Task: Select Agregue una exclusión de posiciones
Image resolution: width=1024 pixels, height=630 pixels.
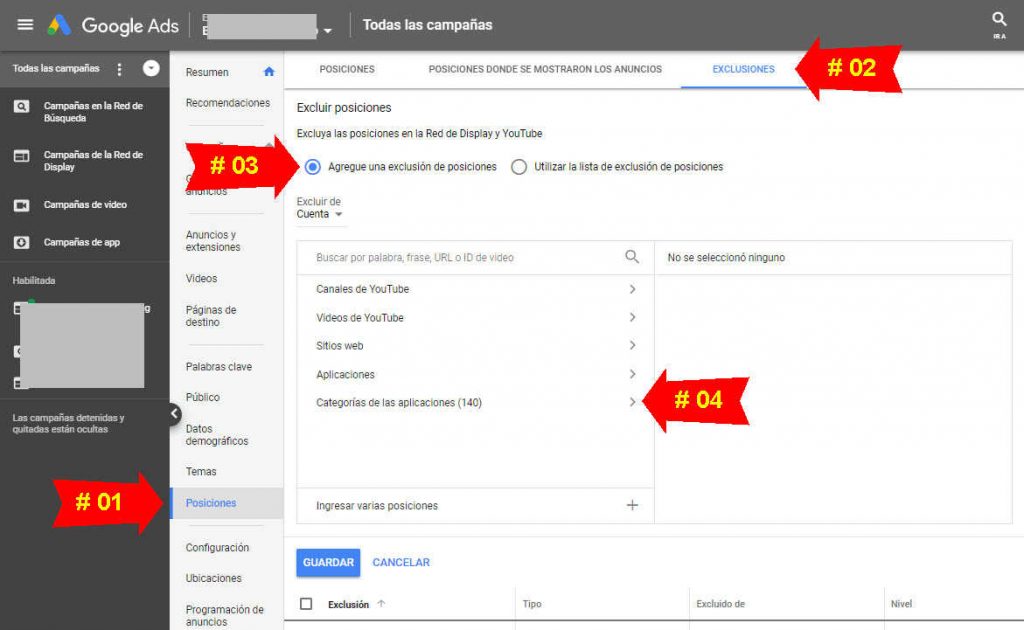Action: point(310,167)
